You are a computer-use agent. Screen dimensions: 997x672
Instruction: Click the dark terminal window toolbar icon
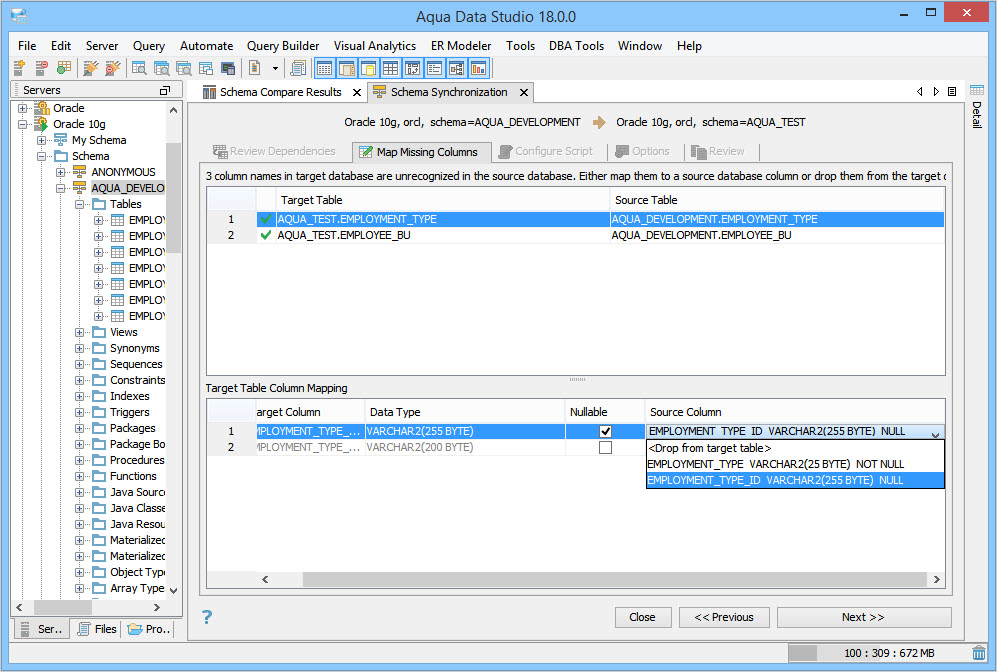228,68
